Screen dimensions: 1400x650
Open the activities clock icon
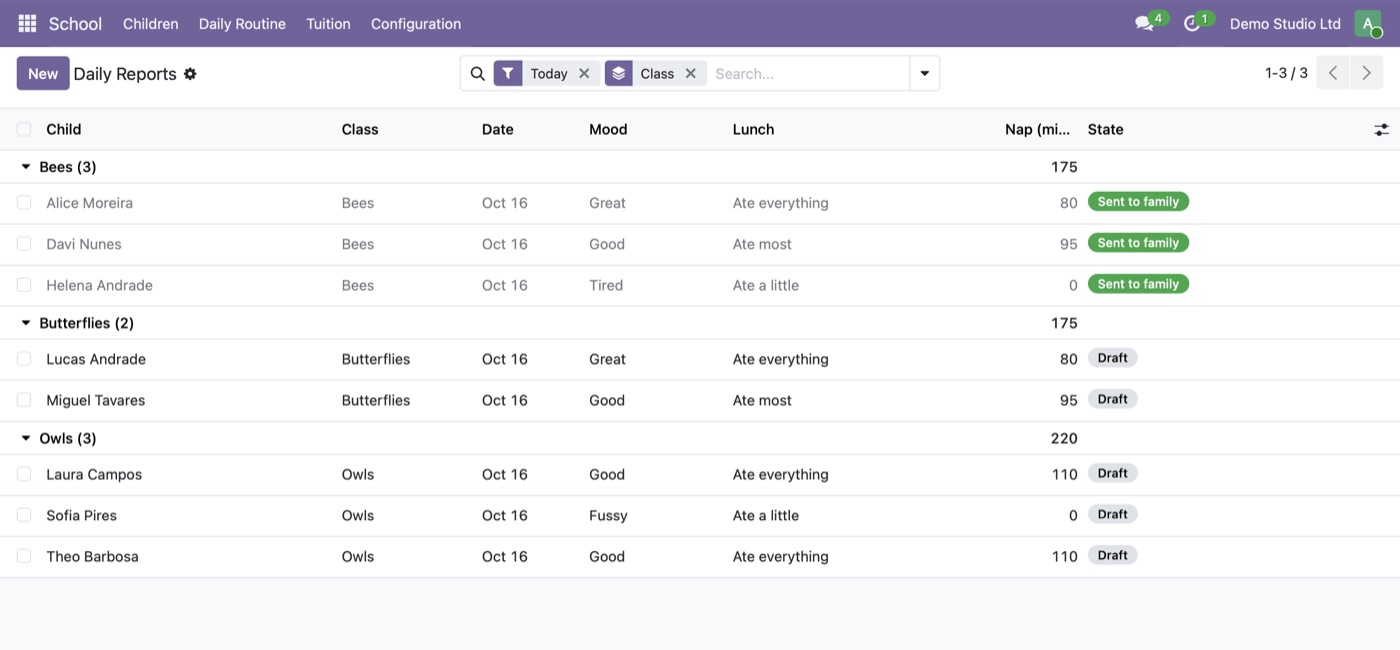click(1191, 24)
